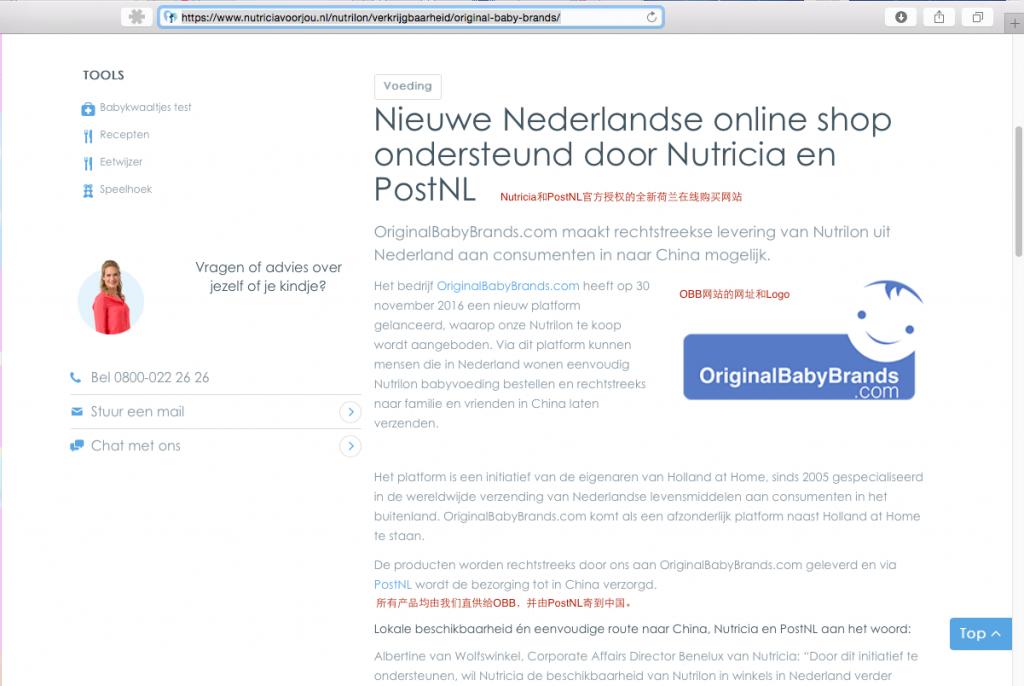This screenshot has width=1024, height=686.
Task: Click the phone icon beside Bel 0800
Action: (76, 377)
